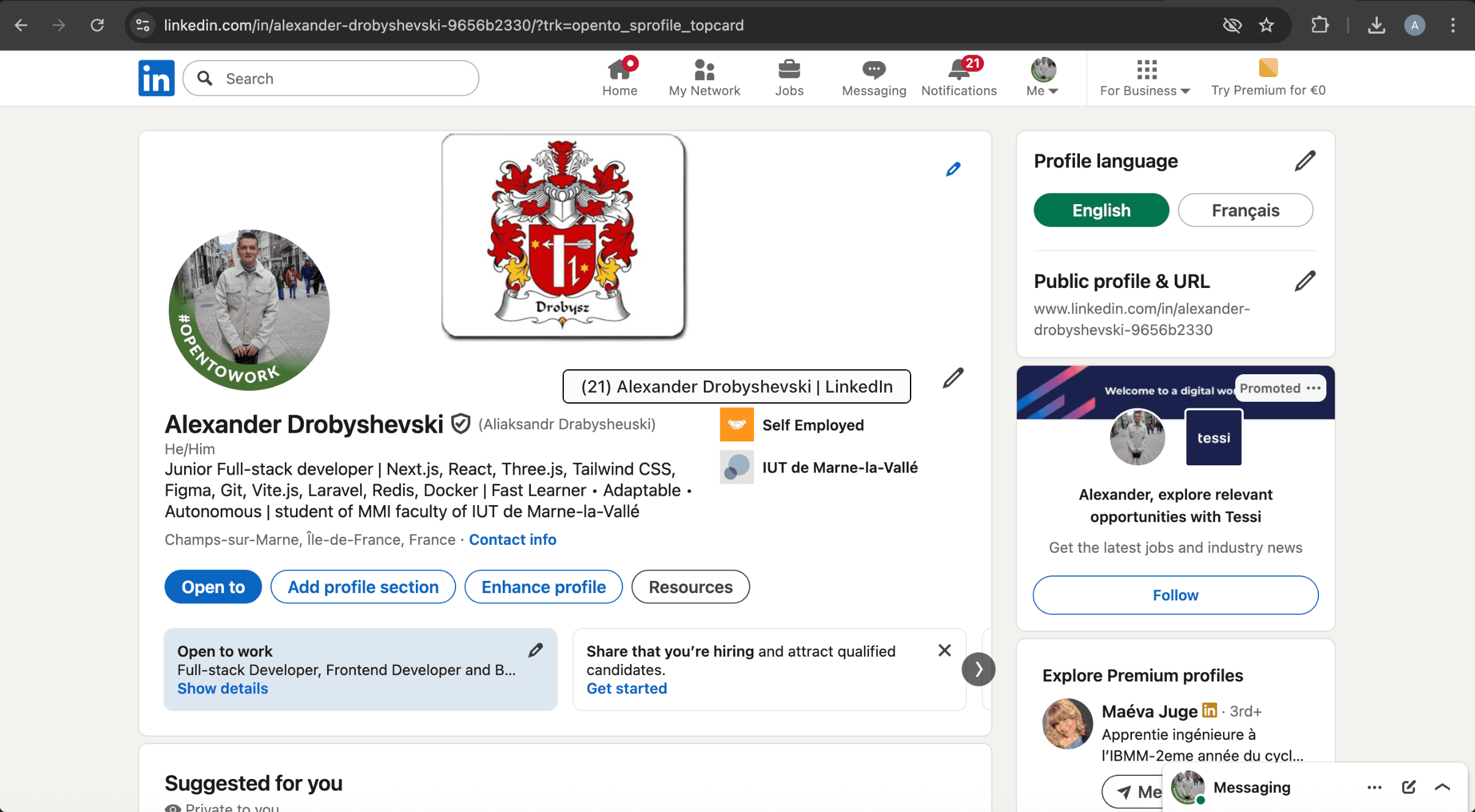Select the English profile language pill

pos(1101,210)
